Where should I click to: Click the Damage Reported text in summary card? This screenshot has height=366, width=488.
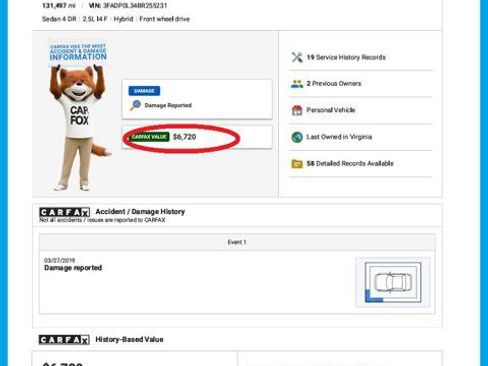coord(168,105)
